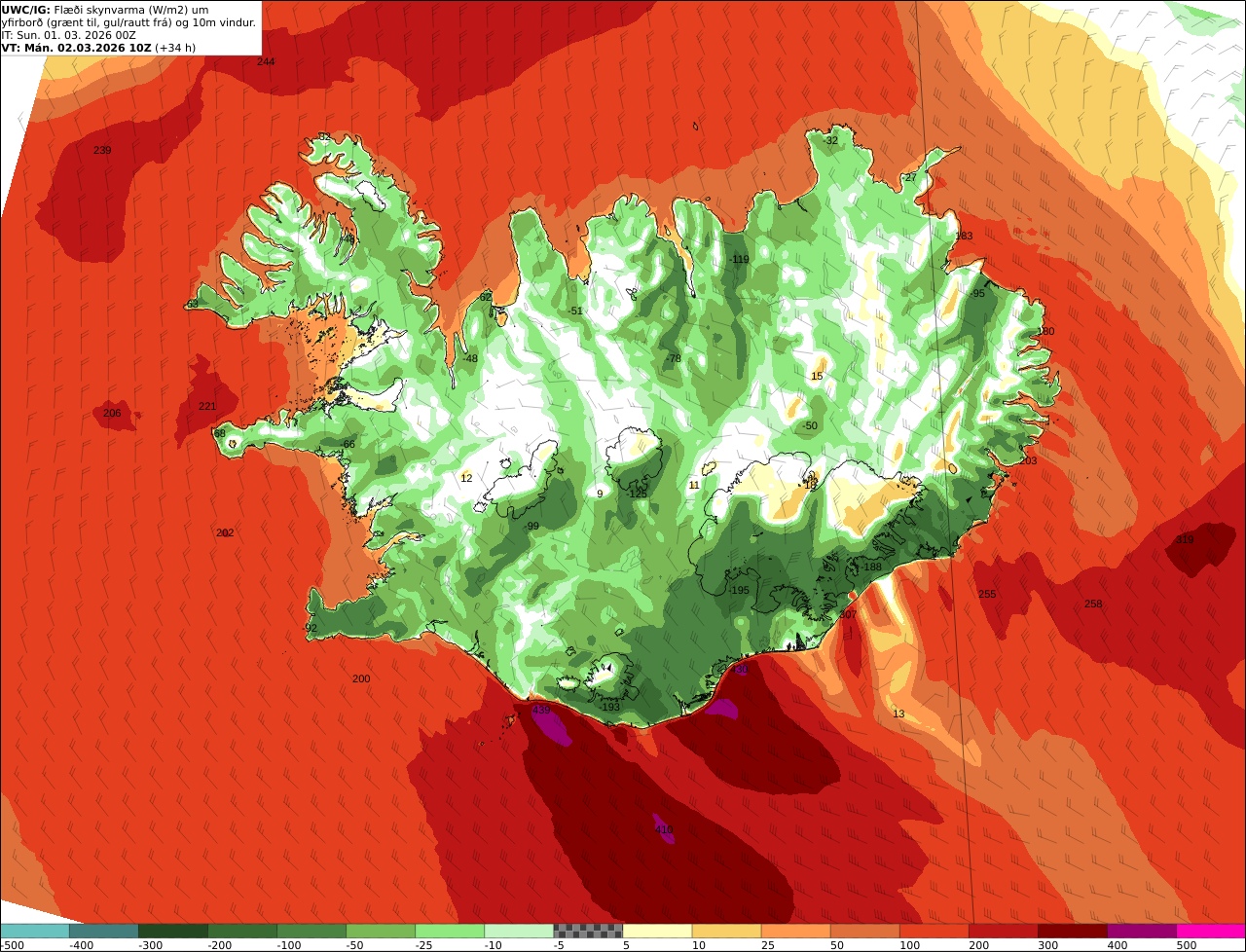Click the map value 258 in the southeast sea
Viewport: 1246px width, 952px height.
(1093, 604)
